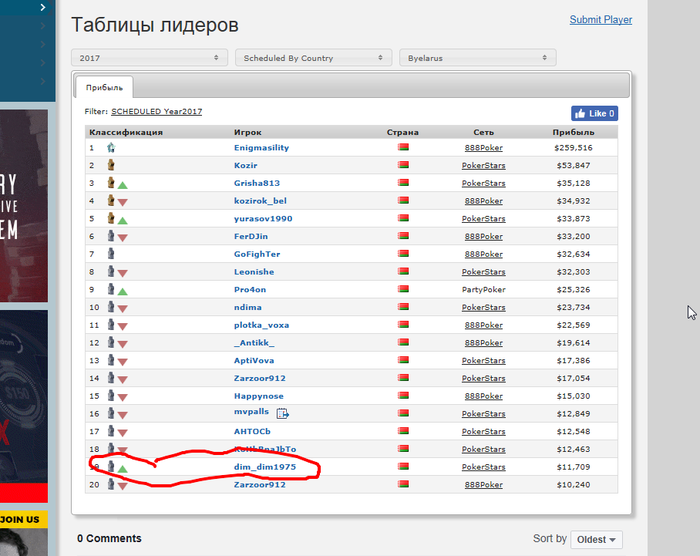This screenshot has width=700, height=556.
Task: Open the dark poker chip banner ad
Action: point(24,406)
